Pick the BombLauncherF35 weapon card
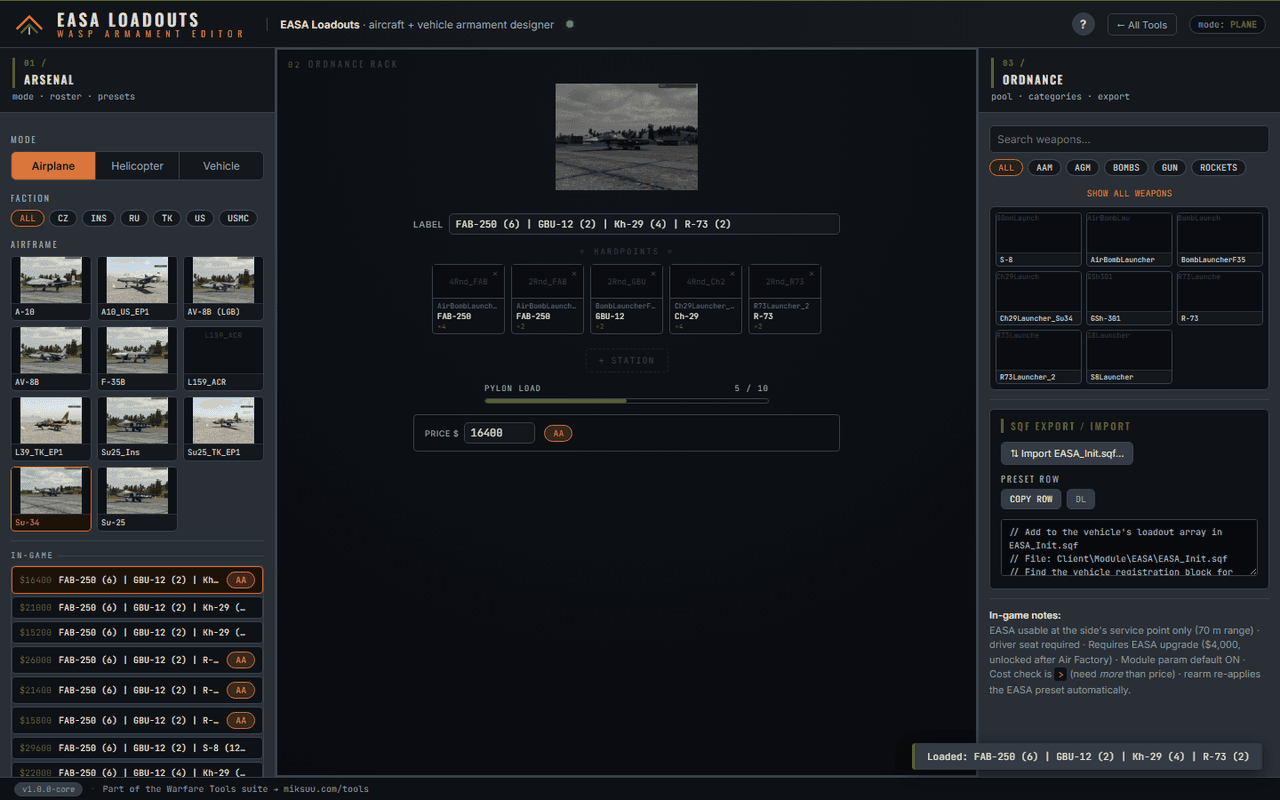This screenshot has height=800, width=1280. click(x=1220, y=238)
